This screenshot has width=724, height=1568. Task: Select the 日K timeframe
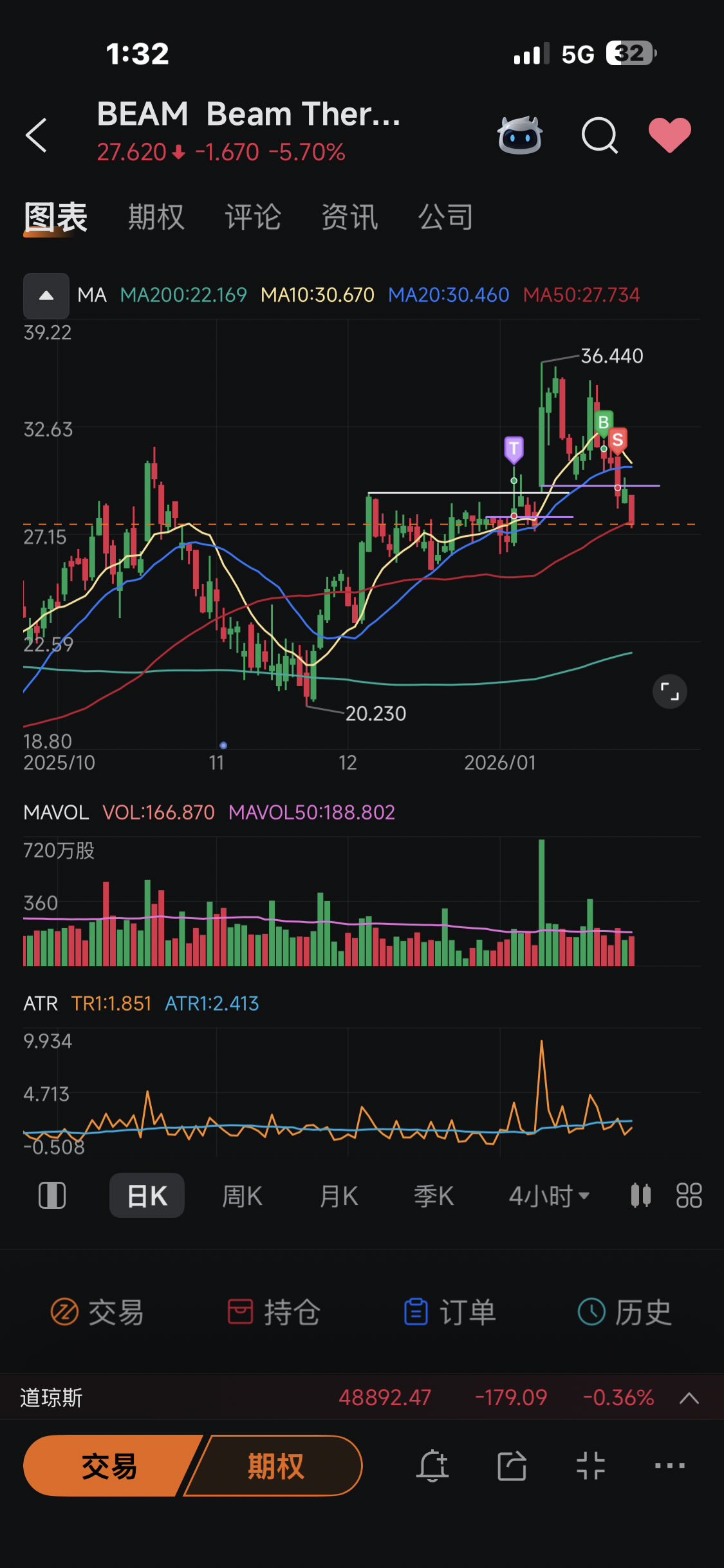tap(147, 1196)
